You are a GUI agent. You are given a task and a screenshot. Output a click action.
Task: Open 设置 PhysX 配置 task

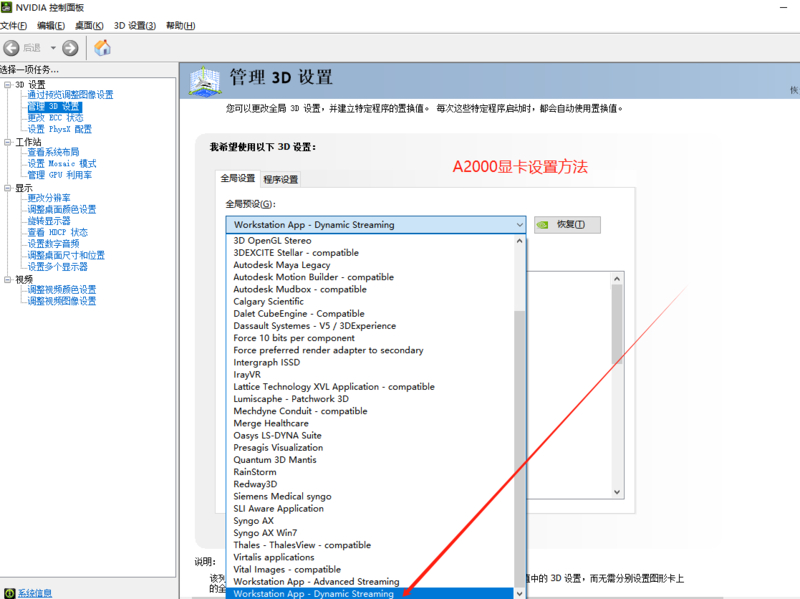60,129
